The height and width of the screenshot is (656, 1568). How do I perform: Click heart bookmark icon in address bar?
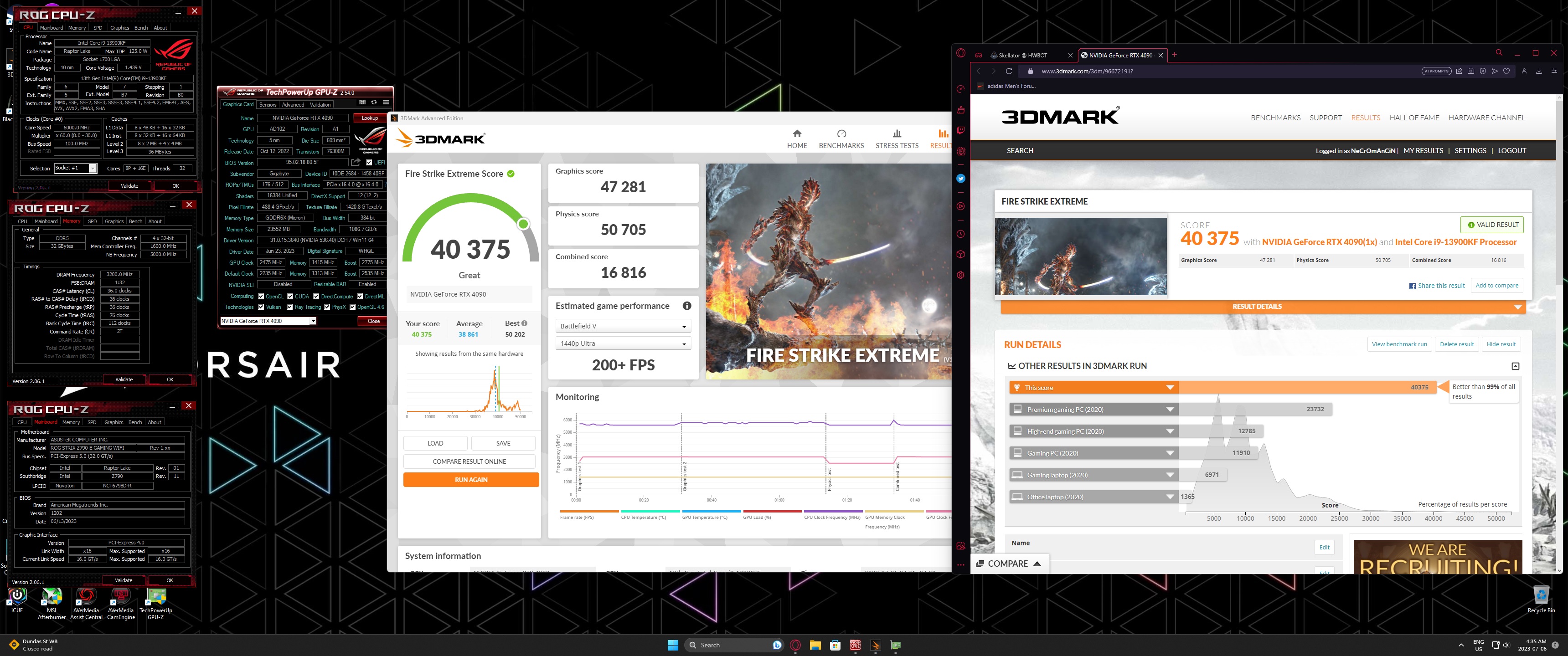coord(1506,71)
